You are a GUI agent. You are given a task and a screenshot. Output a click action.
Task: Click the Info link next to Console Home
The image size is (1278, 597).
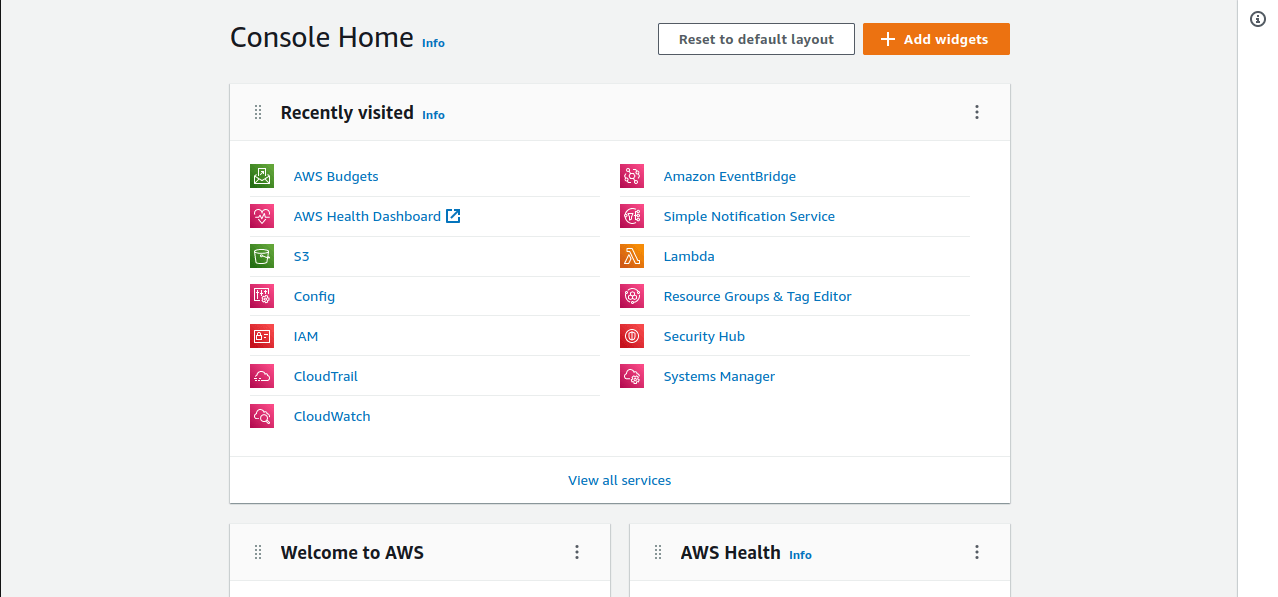point(433,43)
